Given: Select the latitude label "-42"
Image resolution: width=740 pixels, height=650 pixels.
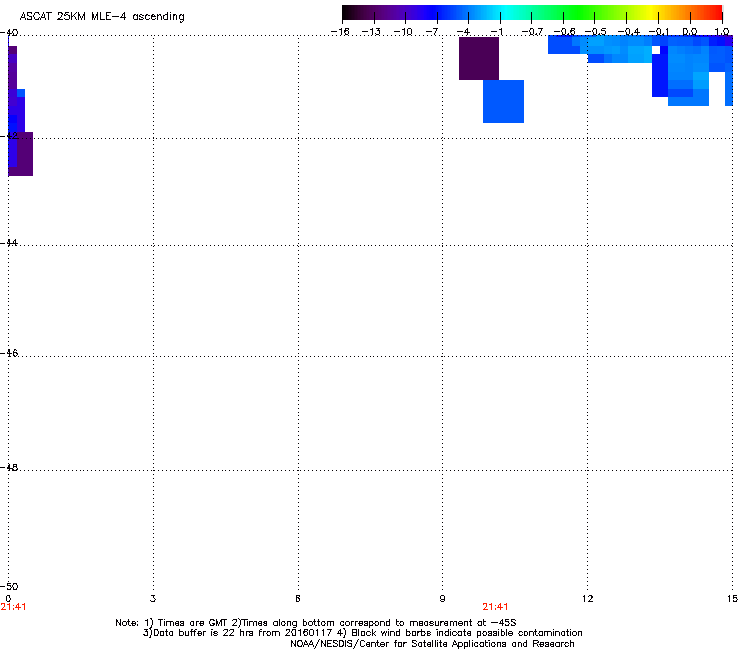Looking at the screenshot, I should click(9, 135).
